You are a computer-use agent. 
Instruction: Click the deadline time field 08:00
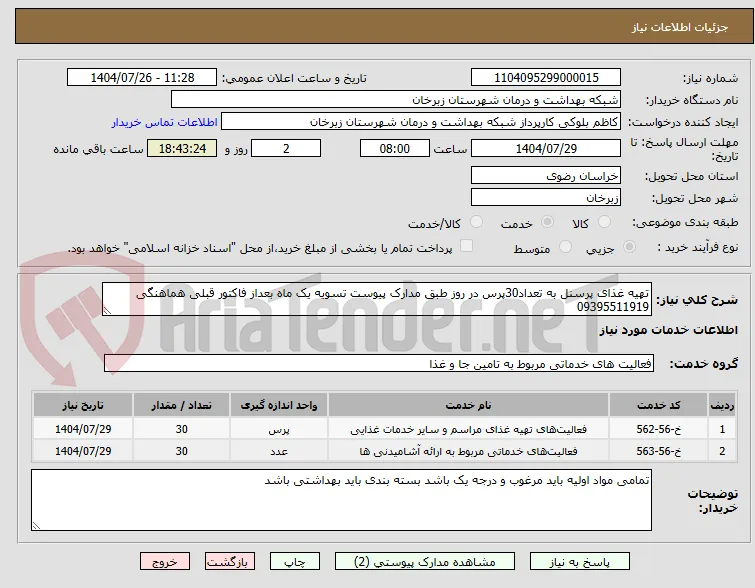point(395,148)
